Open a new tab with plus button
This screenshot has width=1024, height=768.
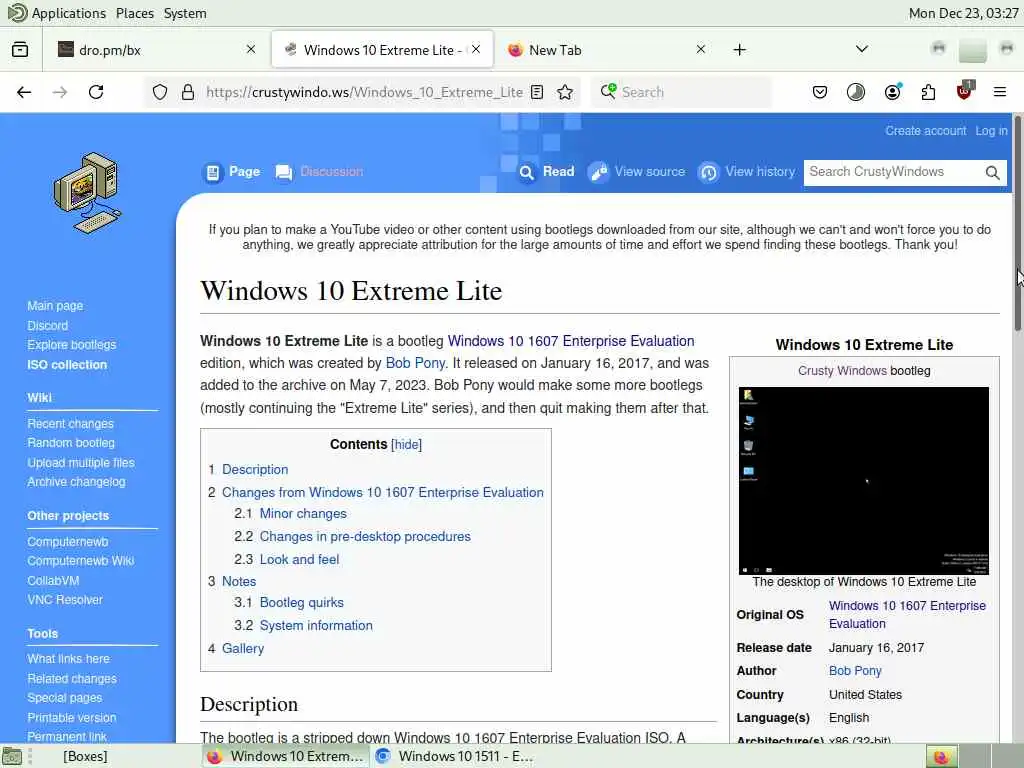(739, 50)
